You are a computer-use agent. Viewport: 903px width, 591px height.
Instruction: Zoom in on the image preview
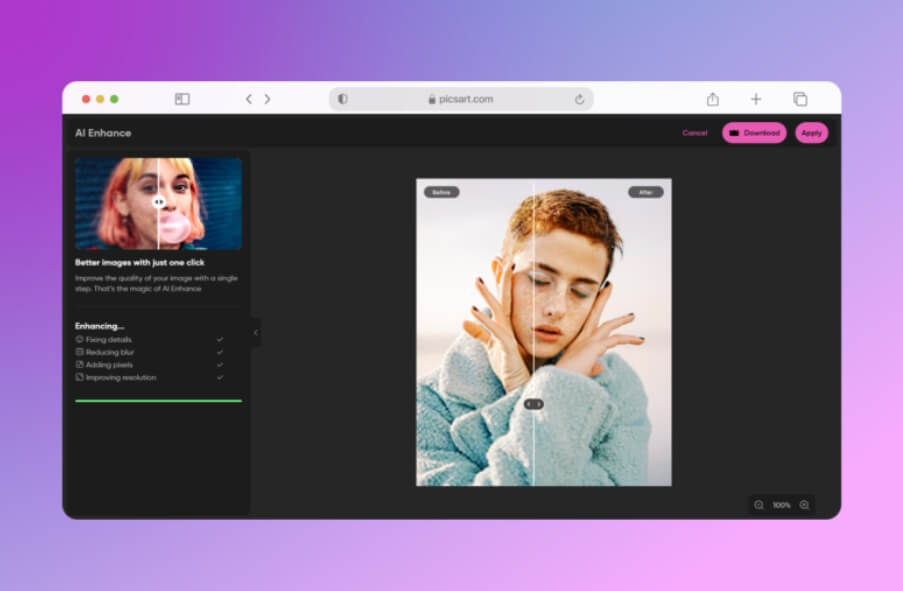point(804,505)
